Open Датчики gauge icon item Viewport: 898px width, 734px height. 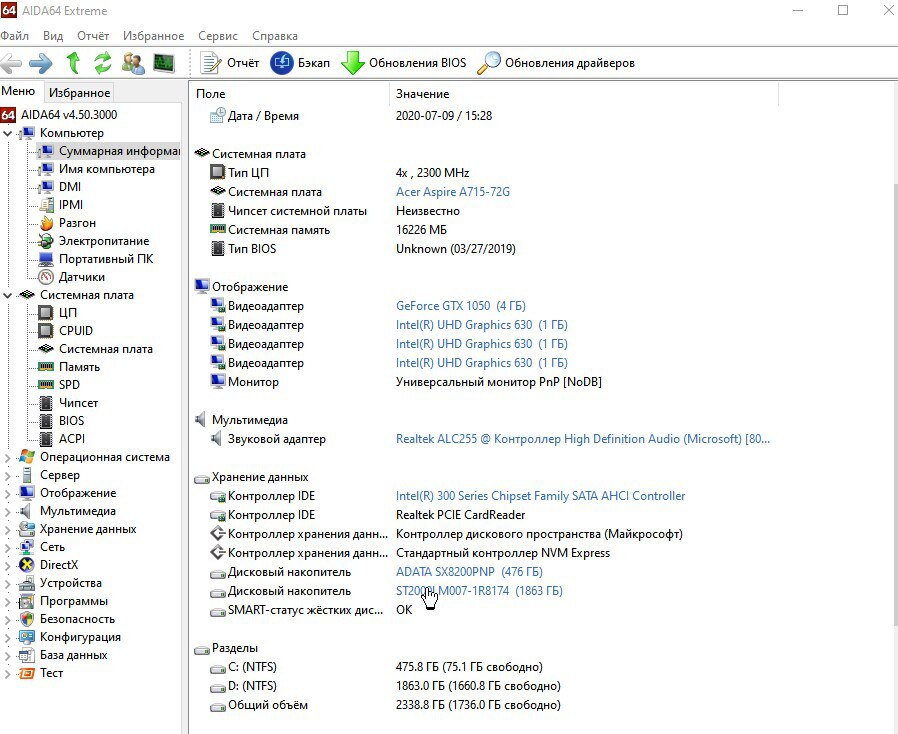[72, 277]
